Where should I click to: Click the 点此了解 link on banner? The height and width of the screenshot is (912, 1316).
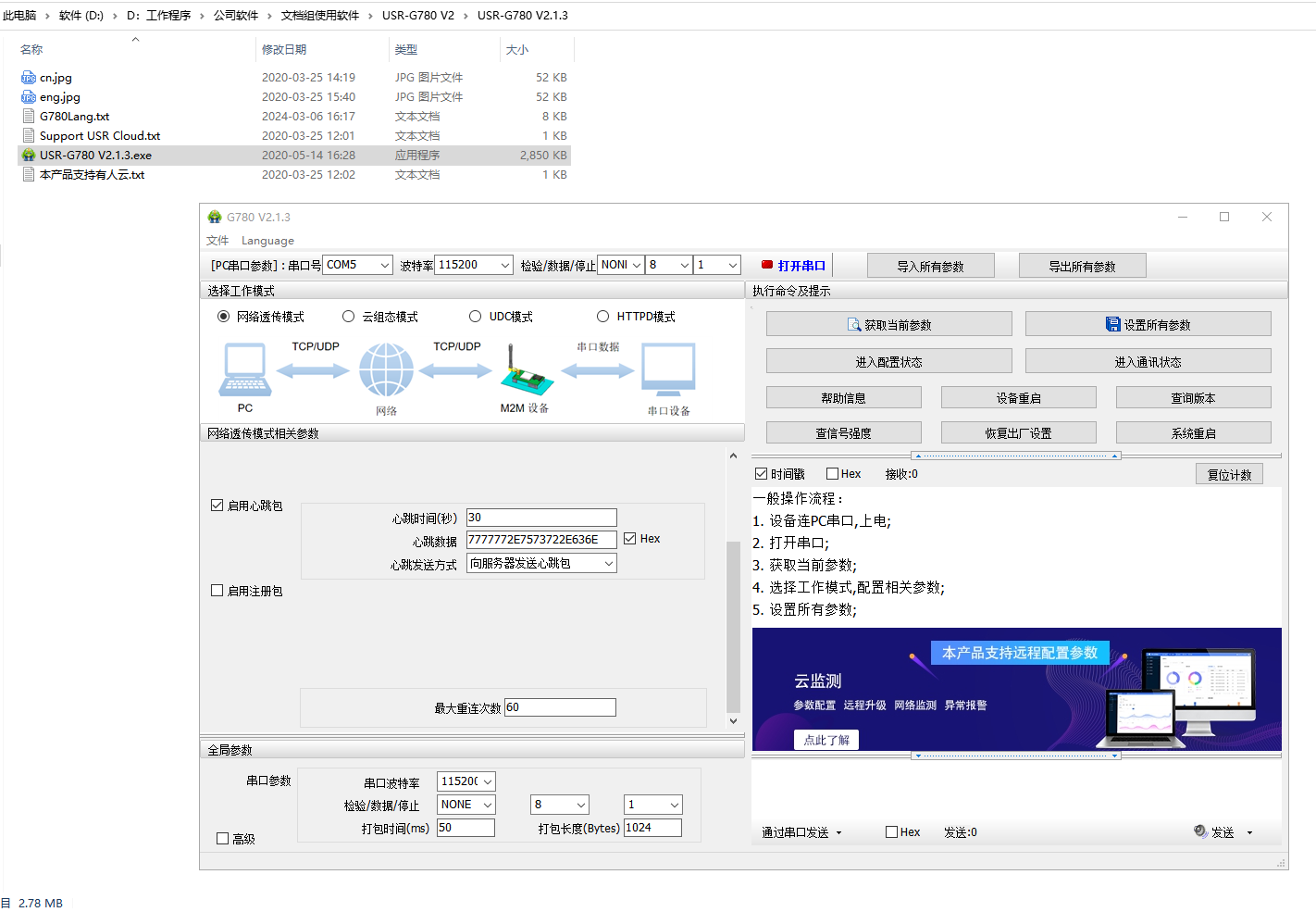click(826, 740)
